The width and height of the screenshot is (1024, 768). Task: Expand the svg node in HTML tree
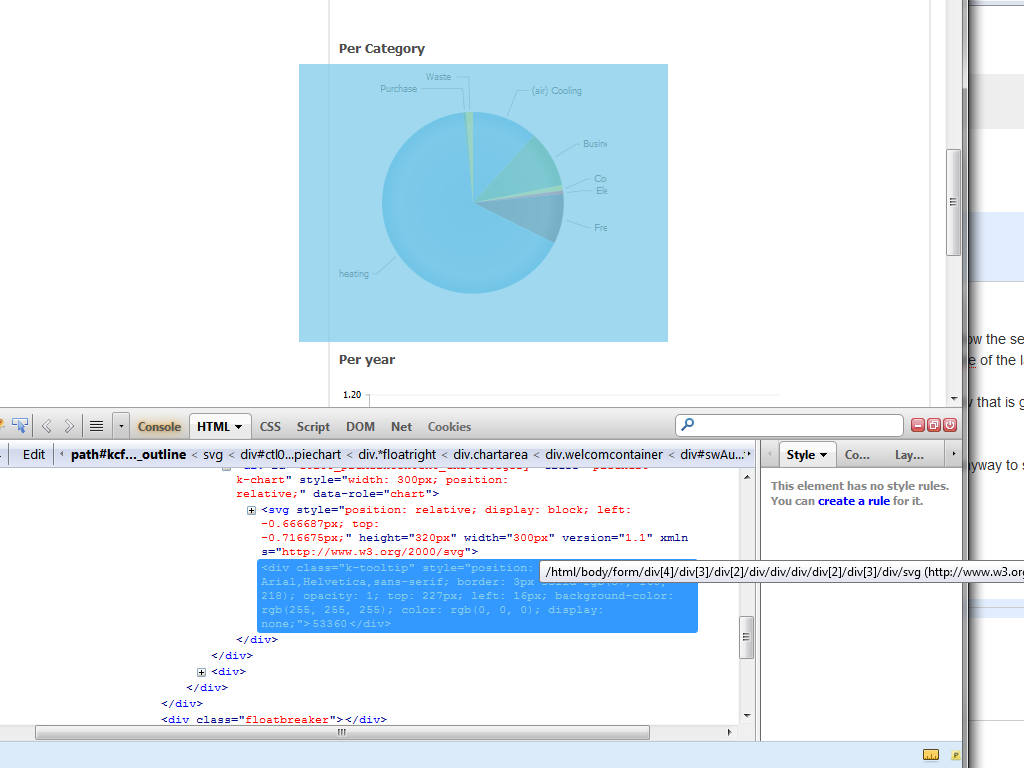coord(251,510)
